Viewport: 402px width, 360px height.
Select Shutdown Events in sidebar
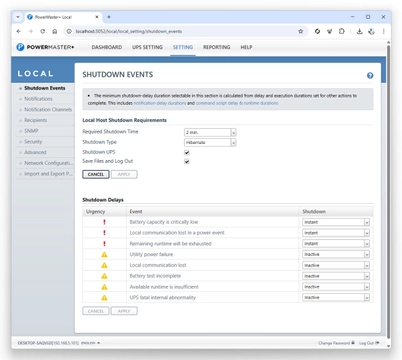tap(45, 88)
